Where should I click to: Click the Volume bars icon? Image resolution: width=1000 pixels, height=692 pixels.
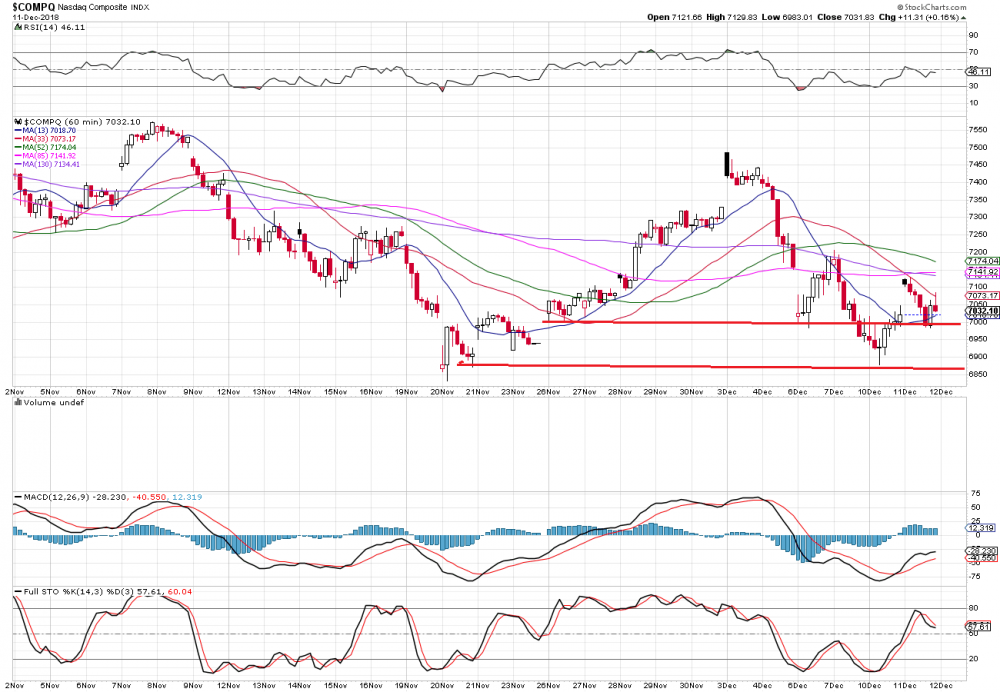[15, 403]
